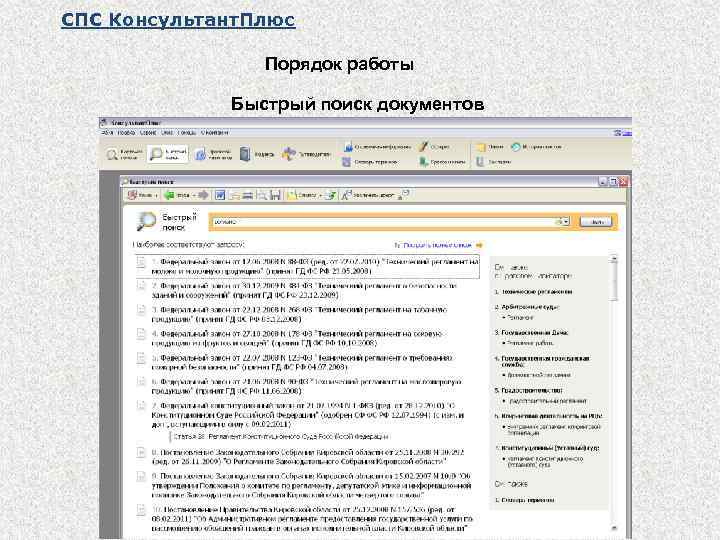
Task: Click the document icon beside result 1
Action: coord(141,263)
